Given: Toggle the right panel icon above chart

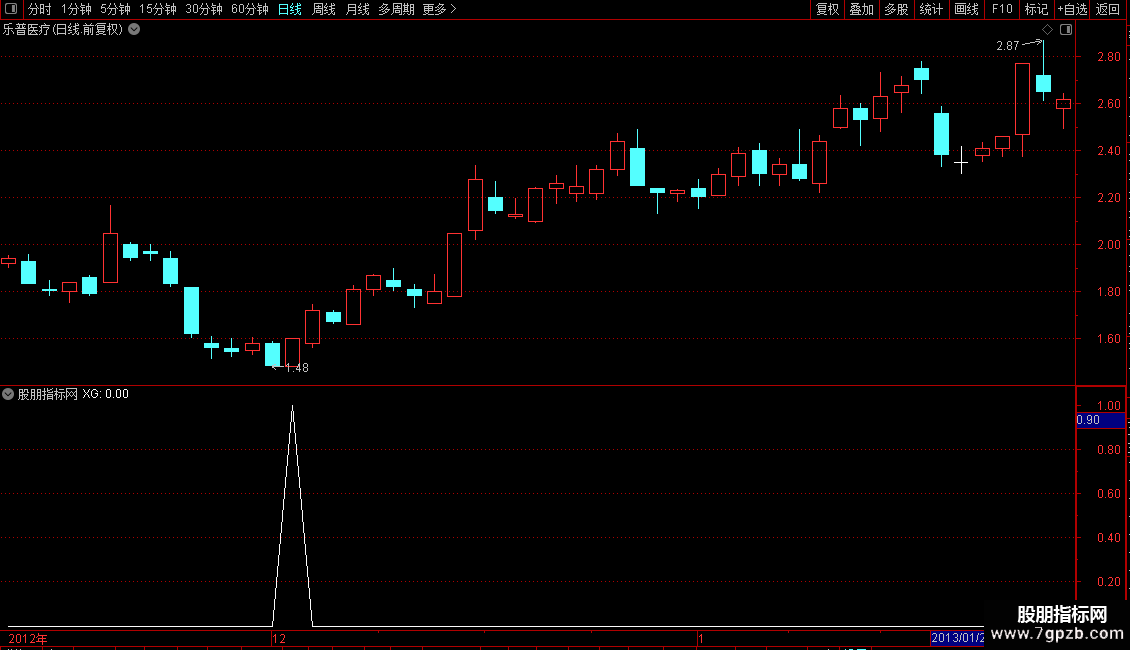Looking at the screenshot, I should click(x=1066, y=30).
